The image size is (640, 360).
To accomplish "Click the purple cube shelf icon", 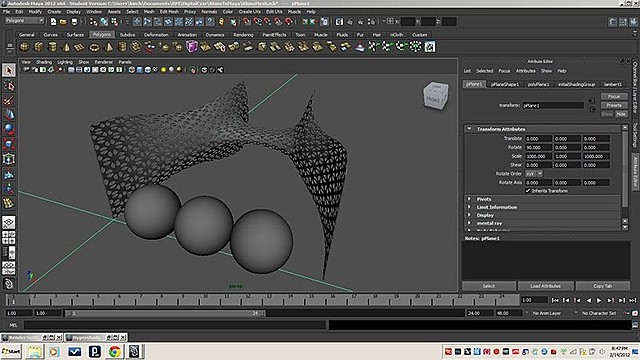I will (x=191, y=47).
